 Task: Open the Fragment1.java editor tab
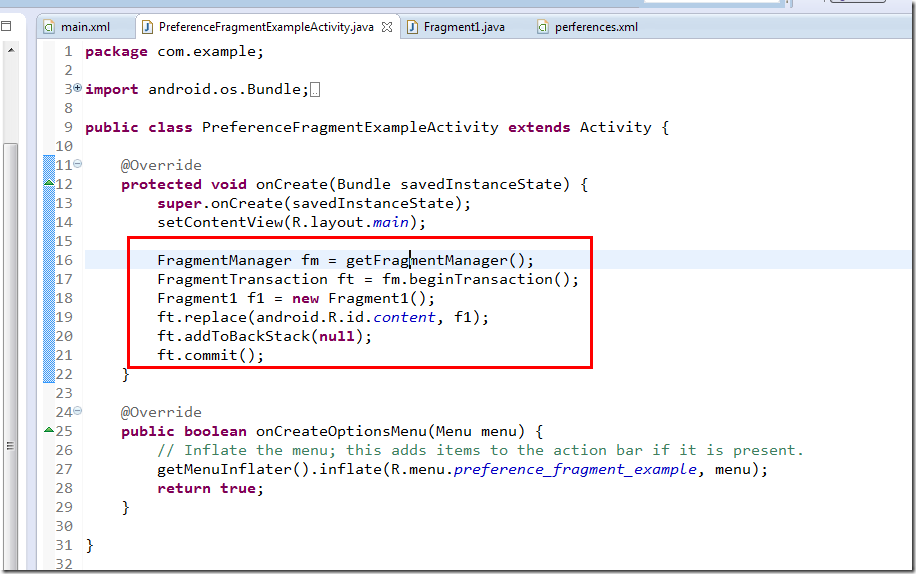tap(464, 27)
